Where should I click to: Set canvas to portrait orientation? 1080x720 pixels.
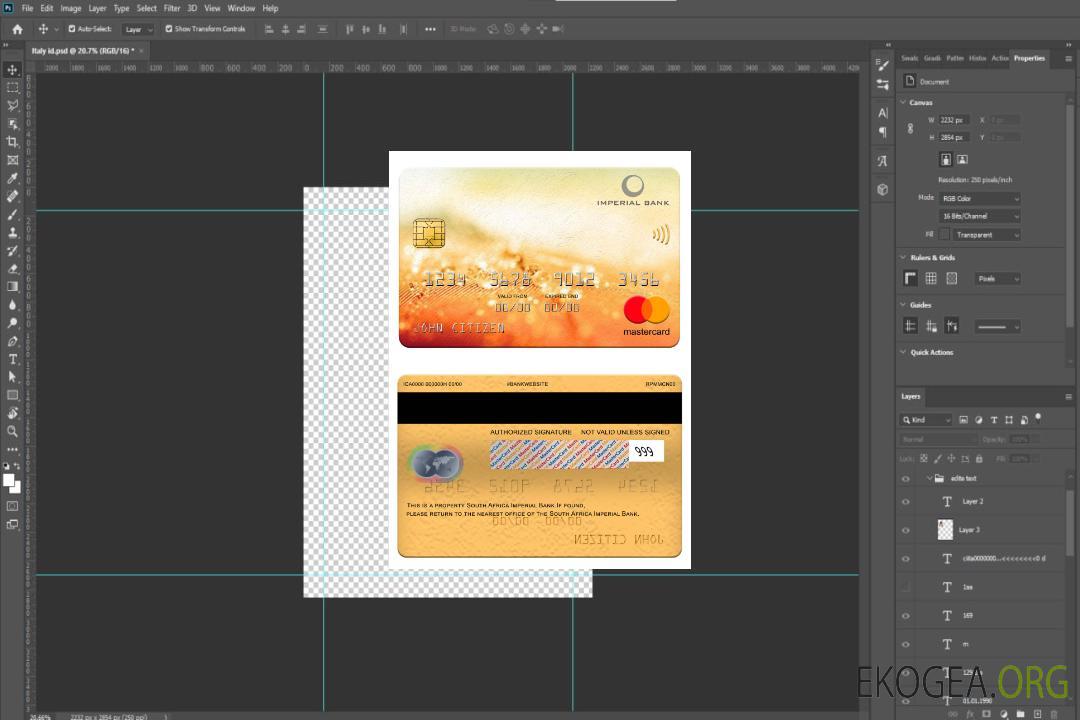[x=946, y=159]
